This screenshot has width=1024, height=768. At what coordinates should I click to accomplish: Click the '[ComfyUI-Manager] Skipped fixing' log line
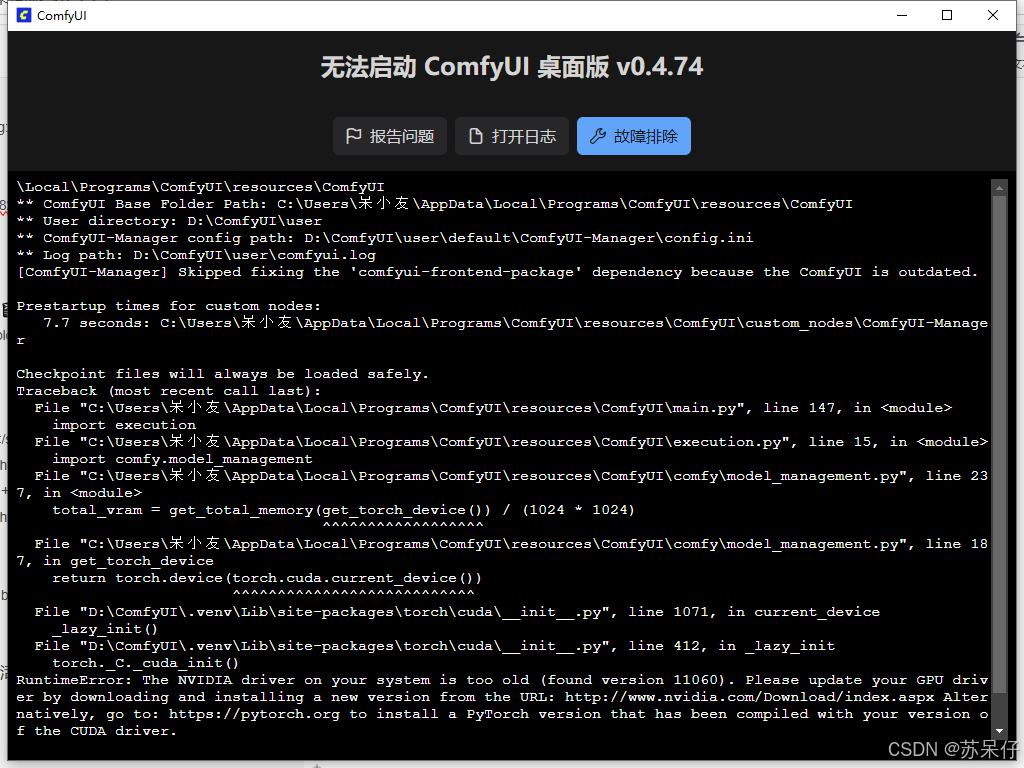click(x=497, y=272)
